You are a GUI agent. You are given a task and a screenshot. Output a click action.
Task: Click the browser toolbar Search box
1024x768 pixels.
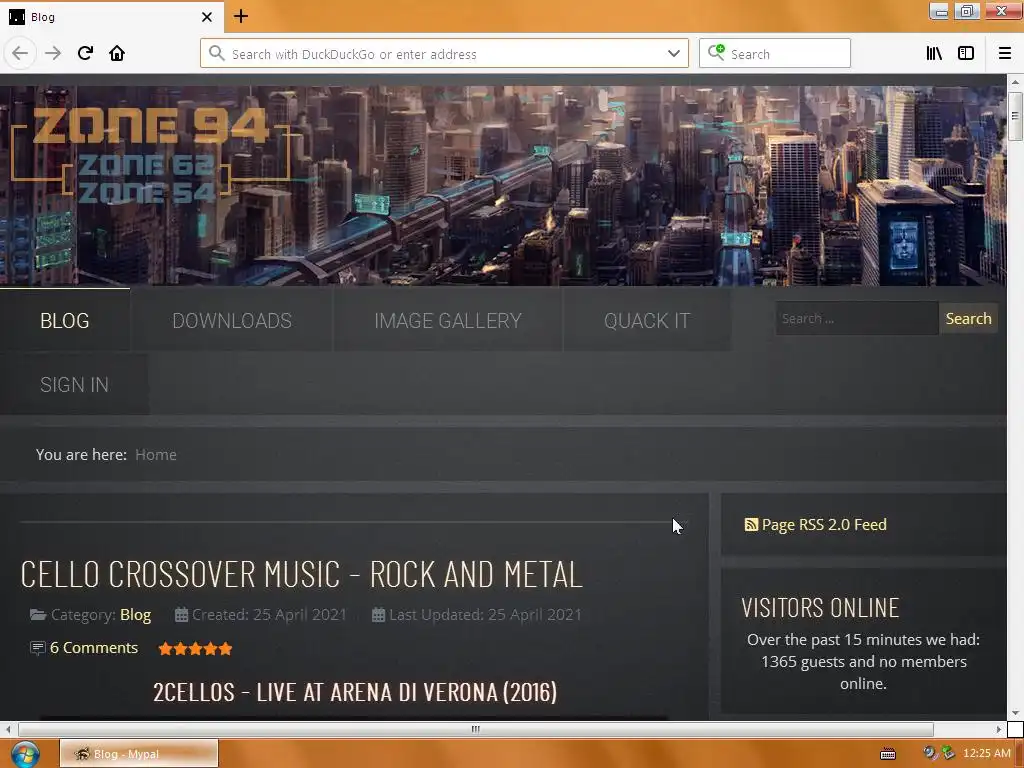[x=775, y=54]
